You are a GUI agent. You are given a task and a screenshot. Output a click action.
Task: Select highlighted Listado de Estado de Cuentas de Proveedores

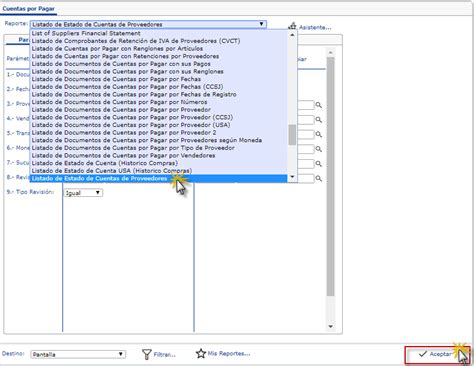[158, 179]
